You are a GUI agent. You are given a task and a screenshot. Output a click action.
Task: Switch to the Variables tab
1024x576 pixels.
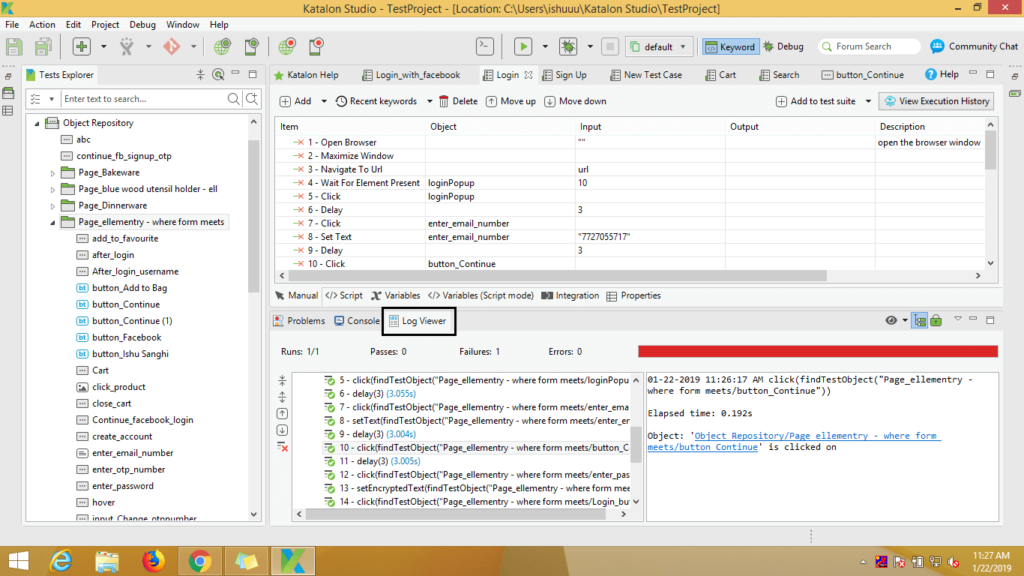(x=395, y=296)
